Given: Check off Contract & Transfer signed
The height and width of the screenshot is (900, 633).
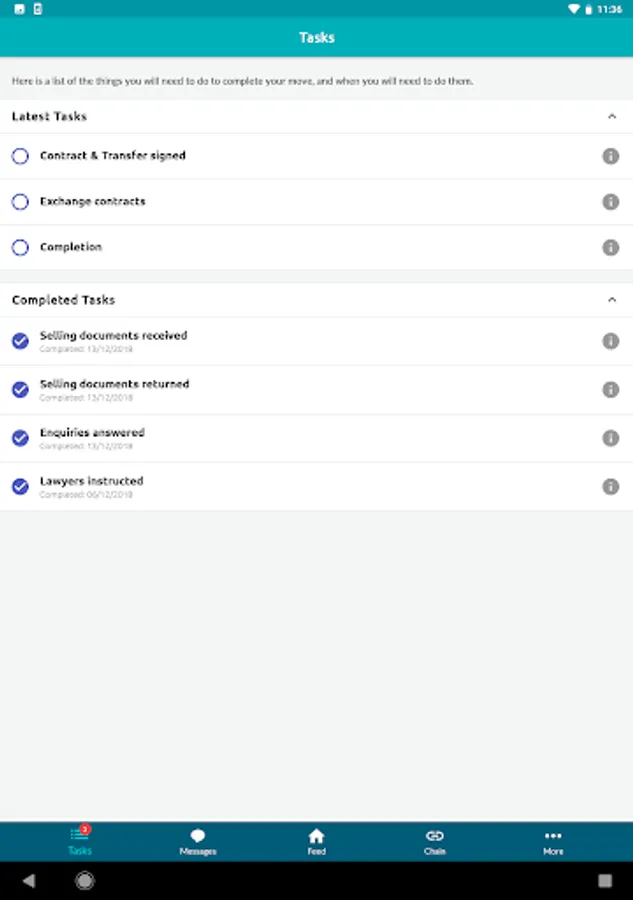Looking at the screenshot, I should (x=20, y=156).
